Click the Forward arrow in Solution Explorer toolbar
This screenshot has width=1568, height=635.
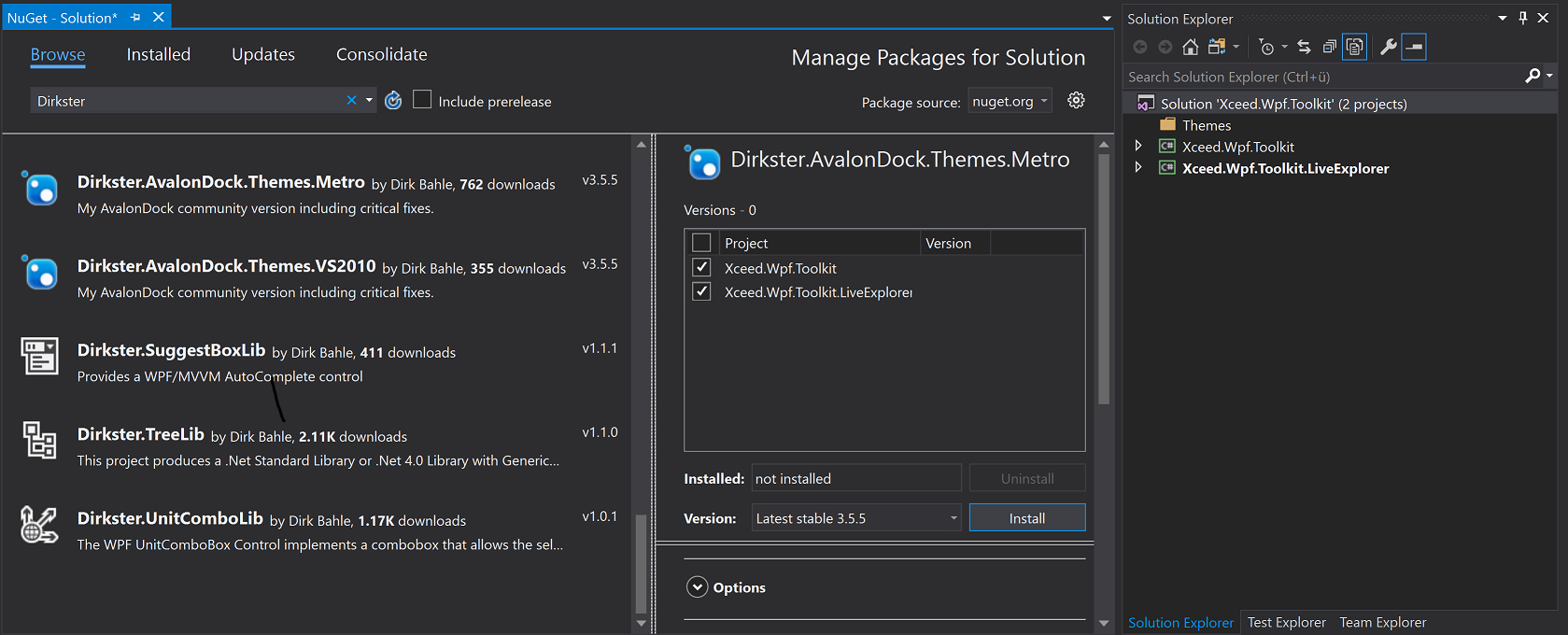click(1165, 47)
